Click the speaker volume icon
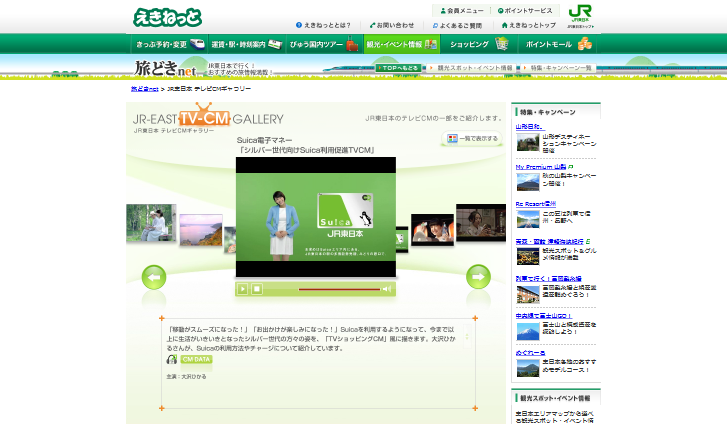The image size is (727, 424). pyautogui.click(x=386, y=289)
